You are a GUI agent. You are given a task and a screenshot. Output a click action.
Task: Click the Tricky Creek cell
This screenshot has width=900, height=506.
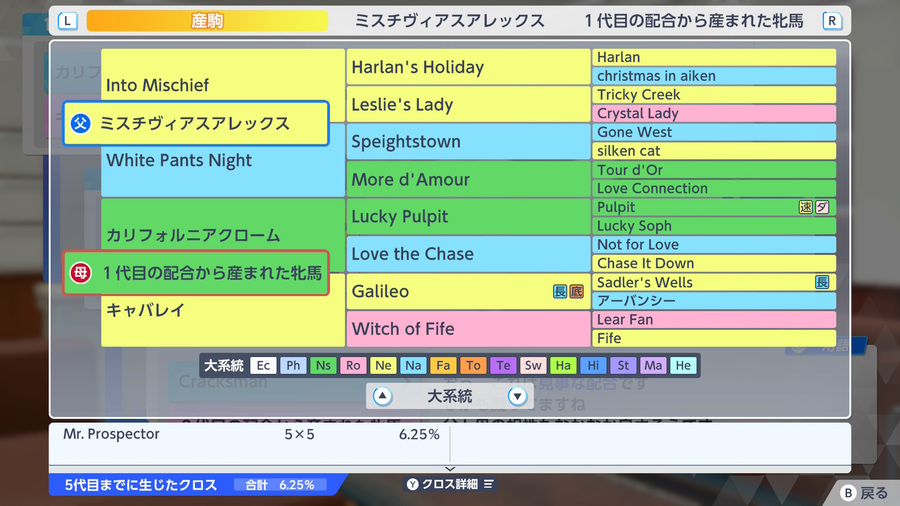714,95
